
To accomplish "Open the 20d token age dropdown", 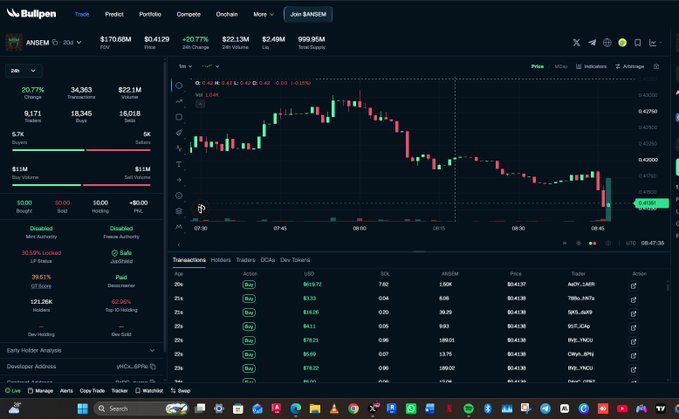I will [72, 42].
